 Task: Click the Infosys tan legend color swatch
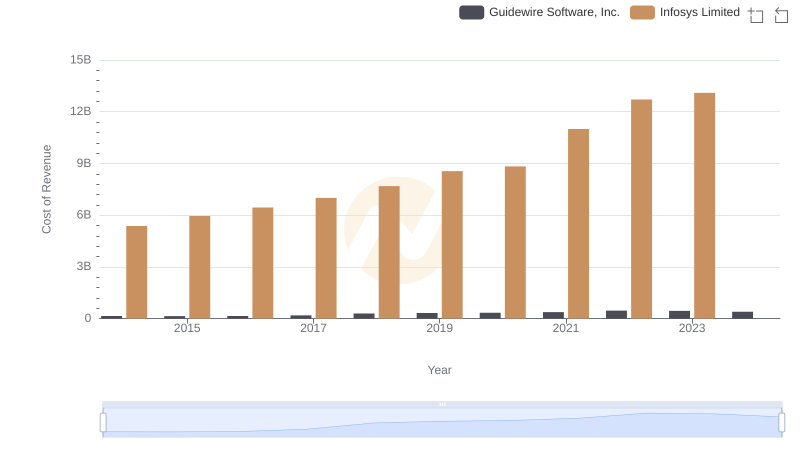[x=642, y=12]
